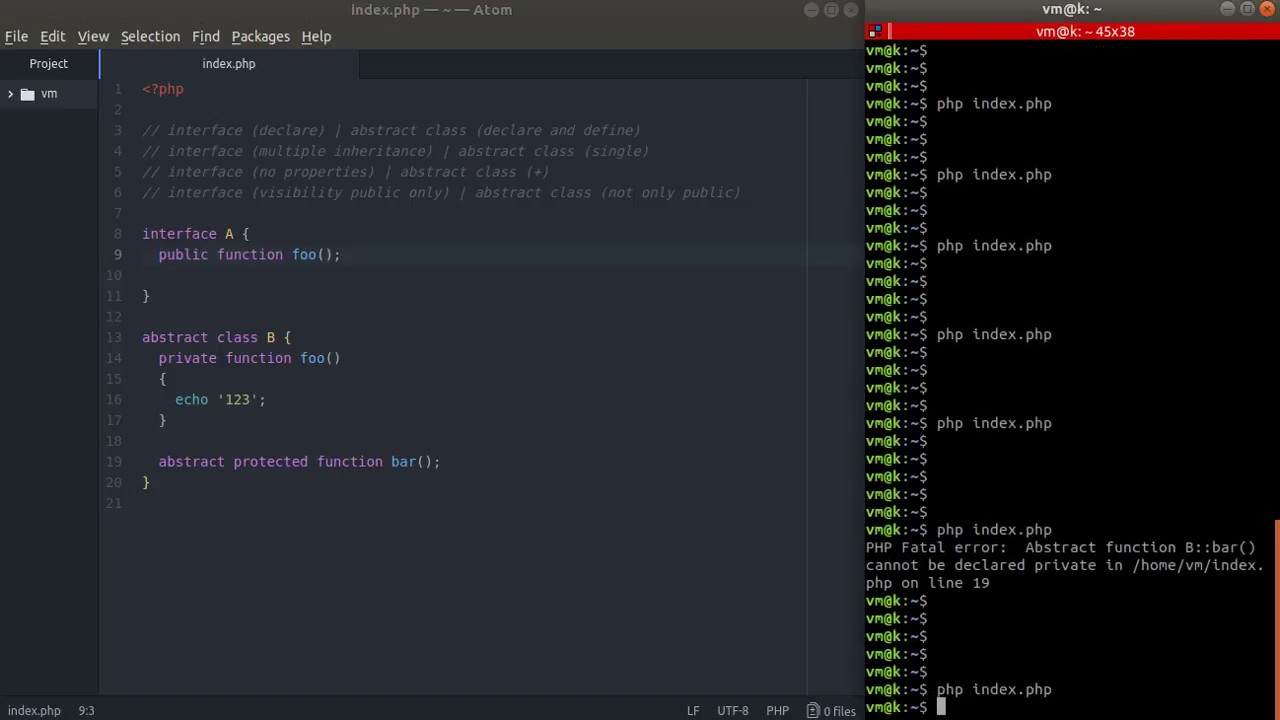Click line number 19 in the gutter

coord(114,462)
